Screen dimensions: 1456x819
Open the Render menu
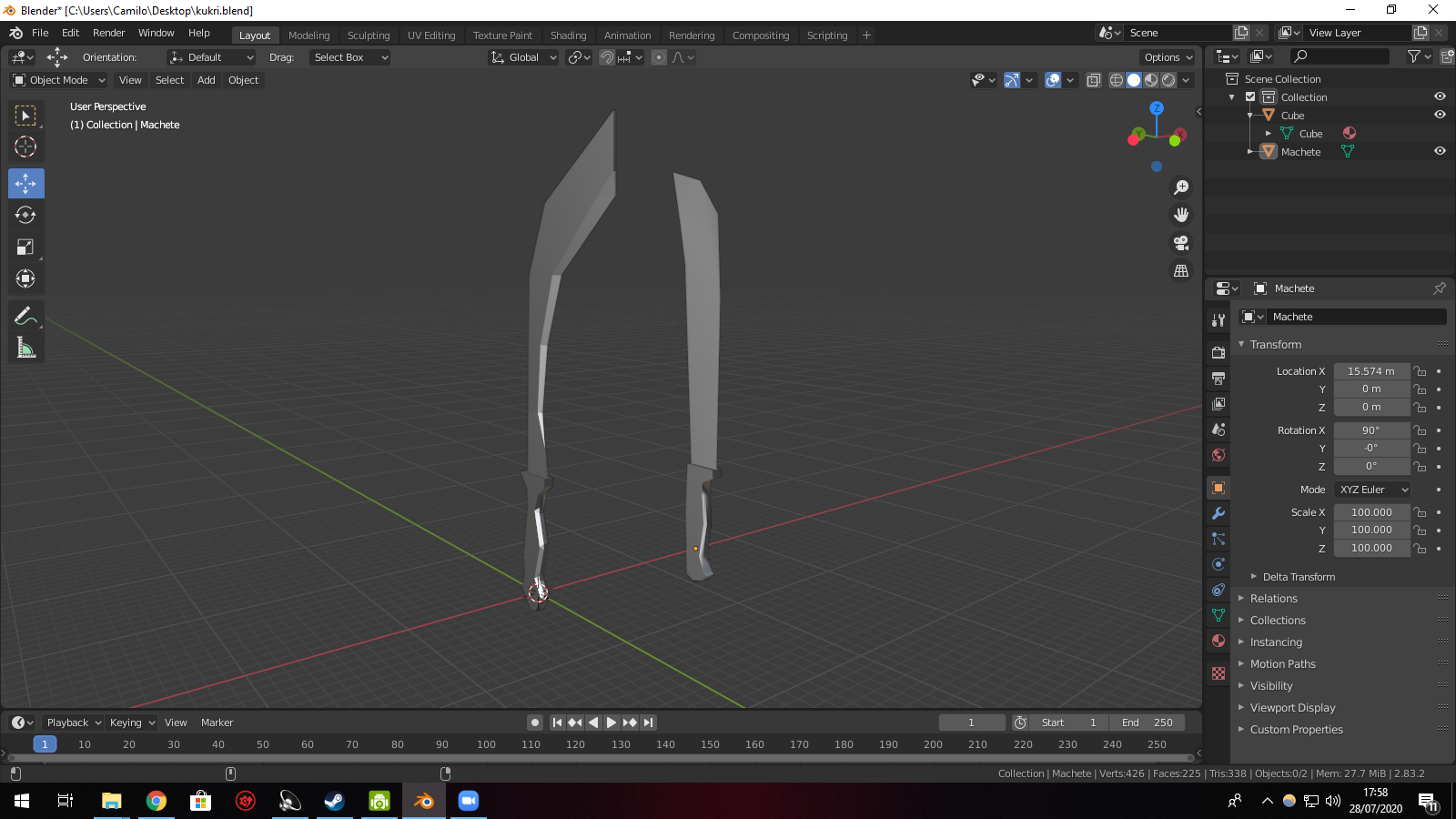point(108,33)
